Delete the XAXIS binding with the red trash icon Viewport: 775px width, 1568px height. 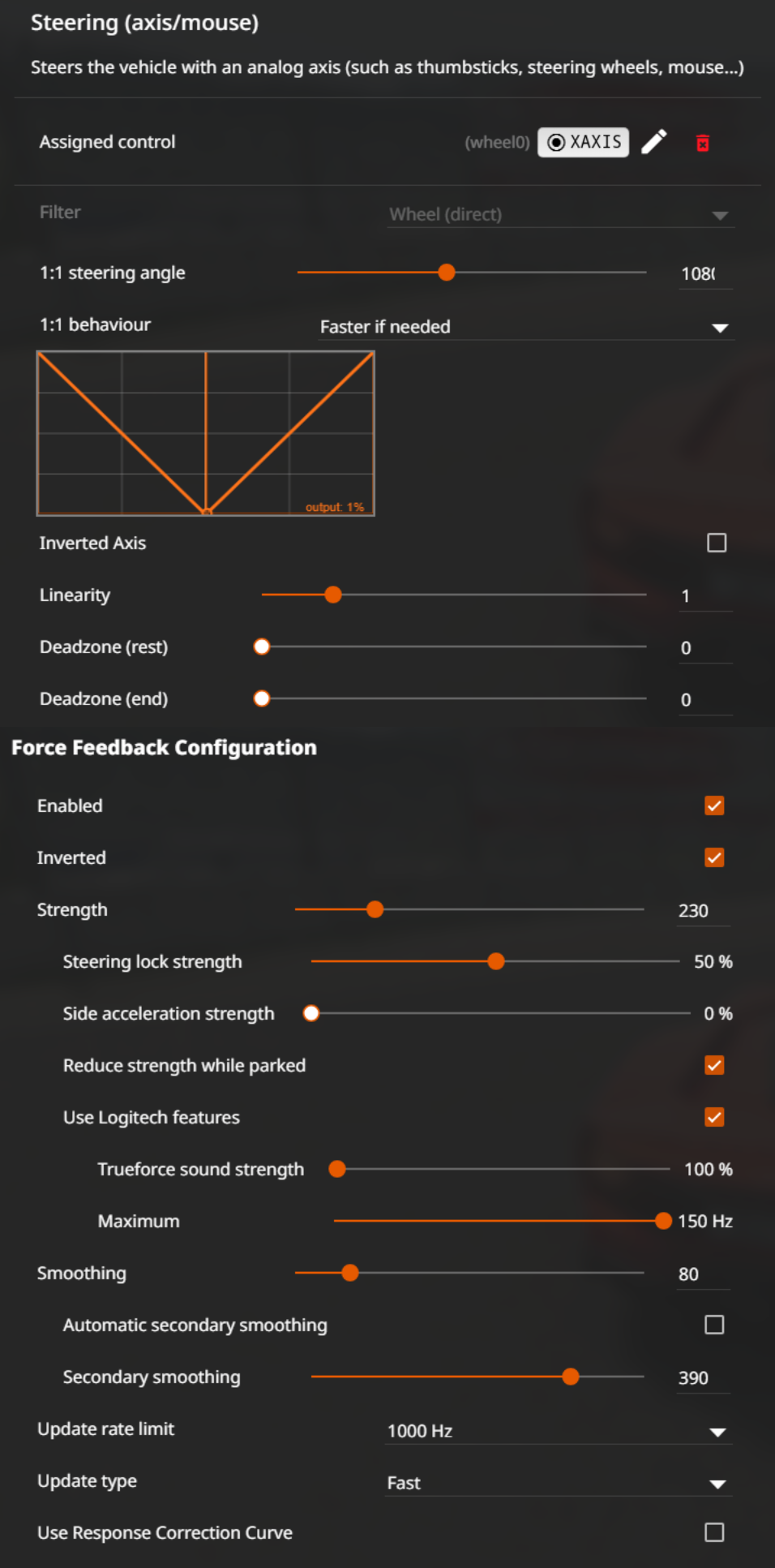point(703,143)
